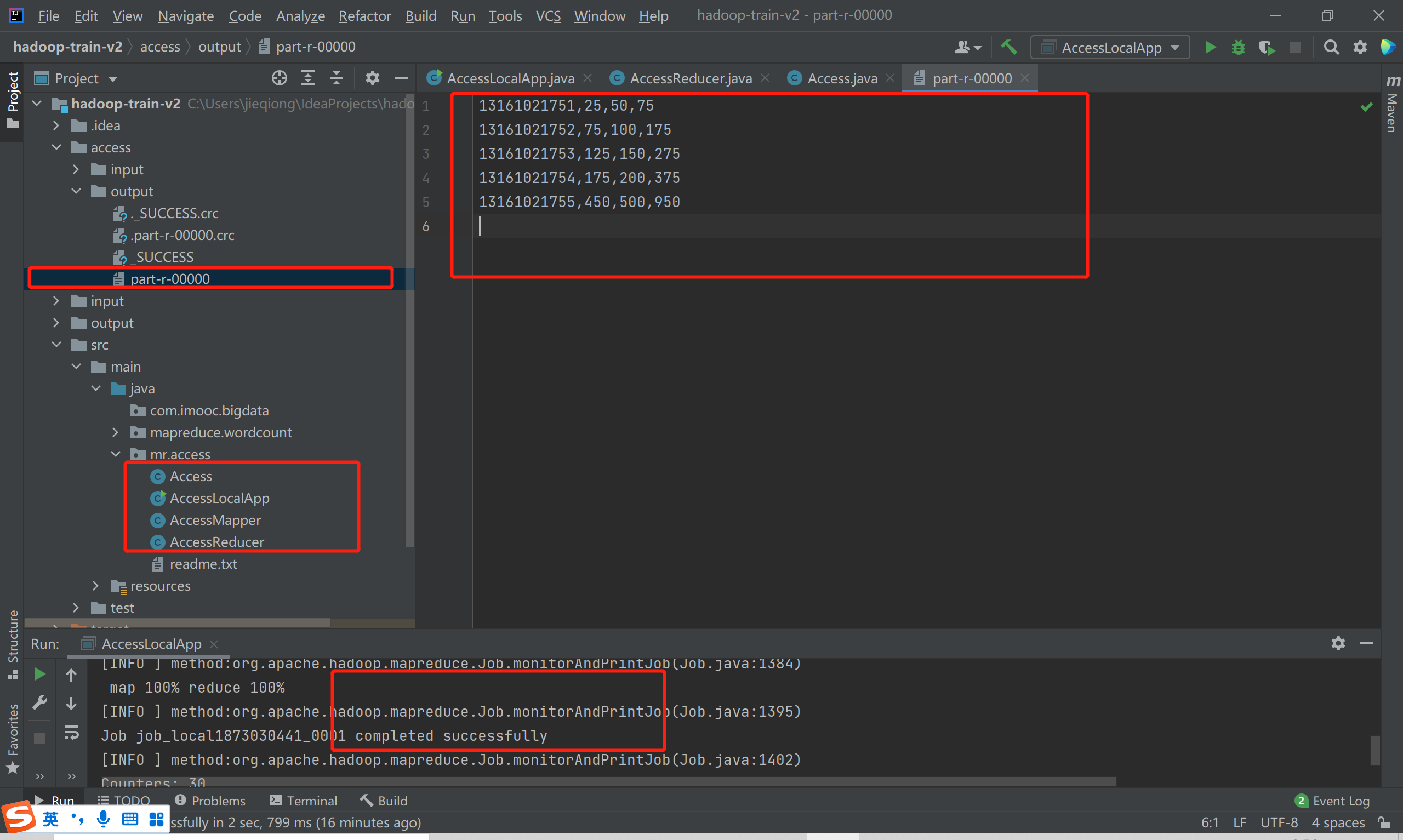Image resolution: width=1403 pixels, height=840 pixels.
Task: Switch to AccessReducer.java tab
Action: coord(690,78)
